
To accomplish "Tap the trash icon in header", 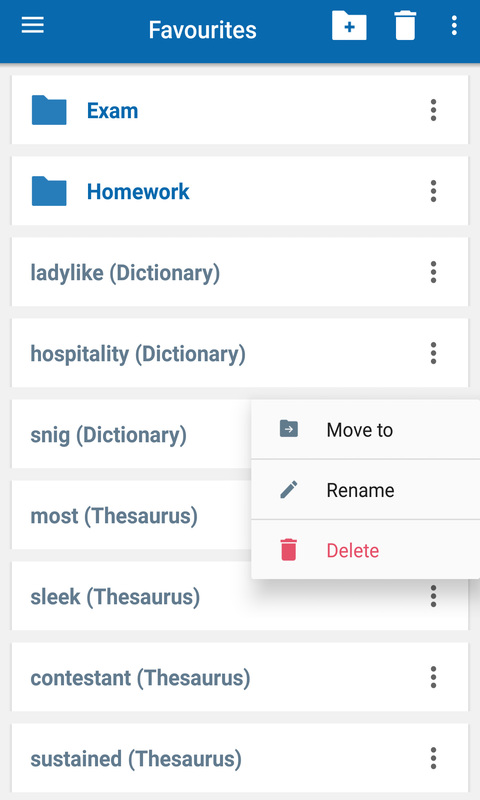I will coord(406,25).
